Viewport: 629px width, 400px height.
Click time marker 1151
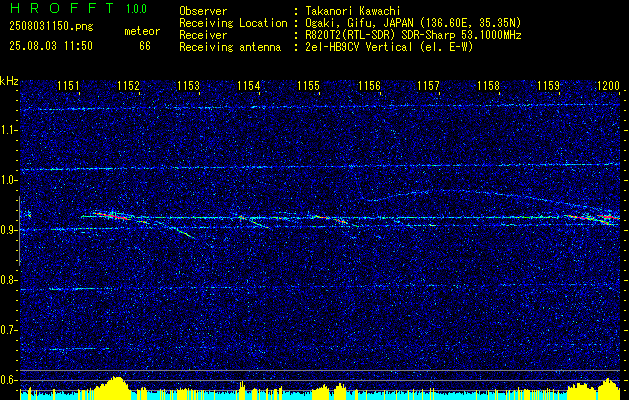point(68,85)
